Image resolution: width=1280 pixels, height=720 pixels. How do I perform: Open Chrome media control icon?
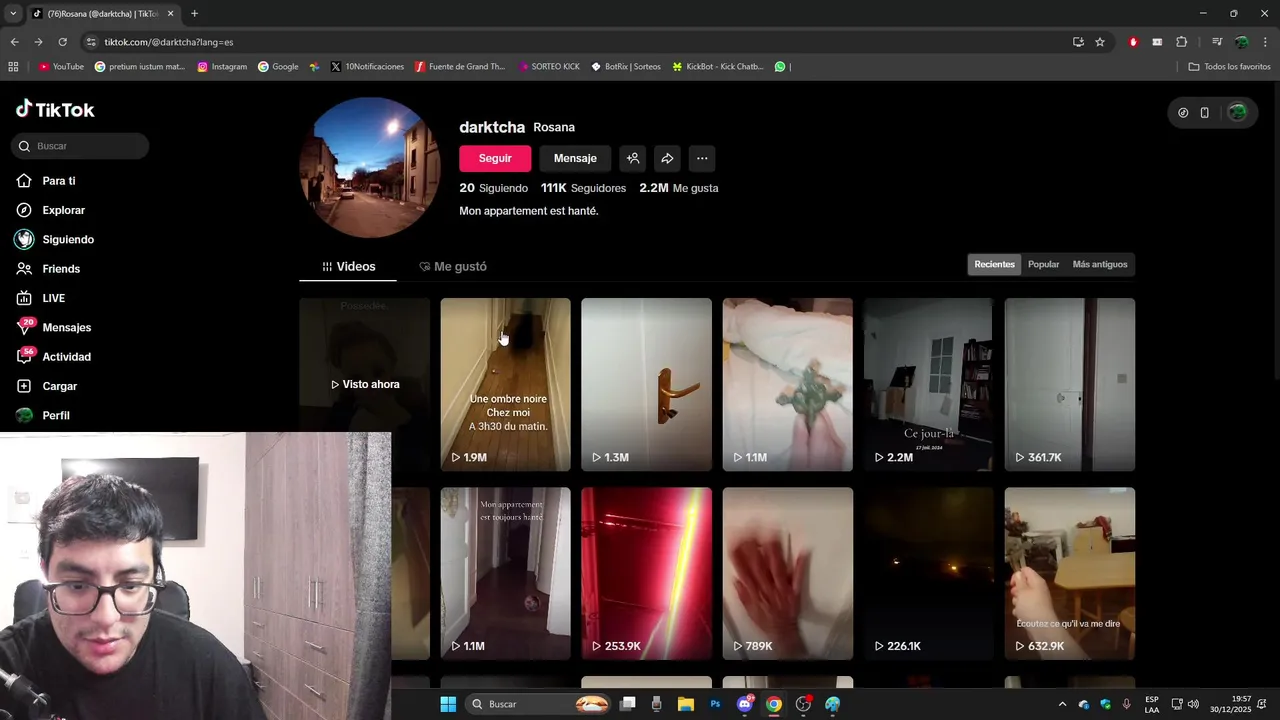coord(1217,42)
